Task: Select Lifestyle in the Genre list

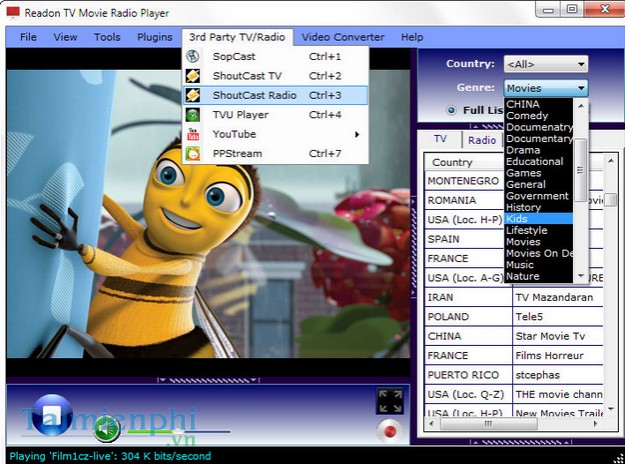Action: pyautogui.click(x=539, y=230)
